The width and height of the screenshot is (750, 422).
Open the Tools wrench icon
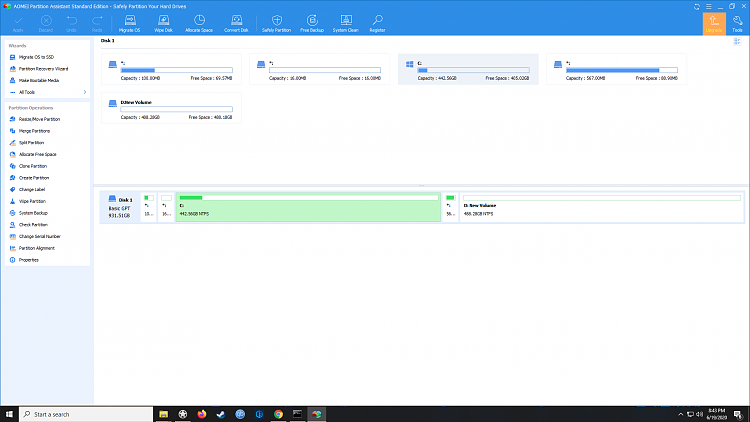tap(738, 23)
